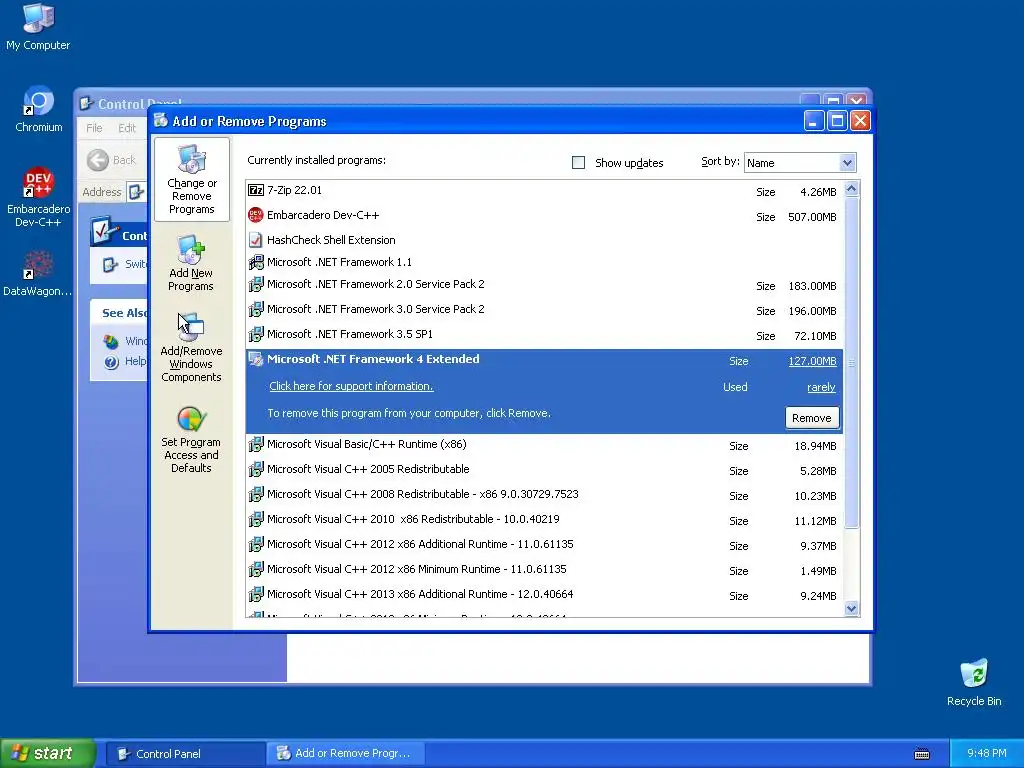Select the Chromium desktop shortcut

tap(39, 110)
